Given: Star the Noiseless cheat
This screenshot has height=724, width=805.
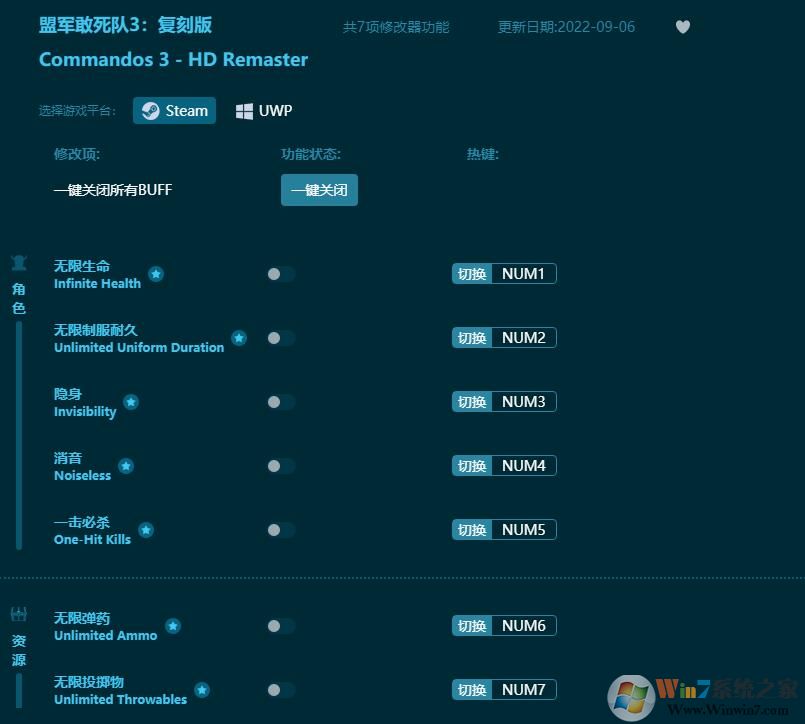Looking at the screenshot, I should pyautogui.click(x=126, y=464).
